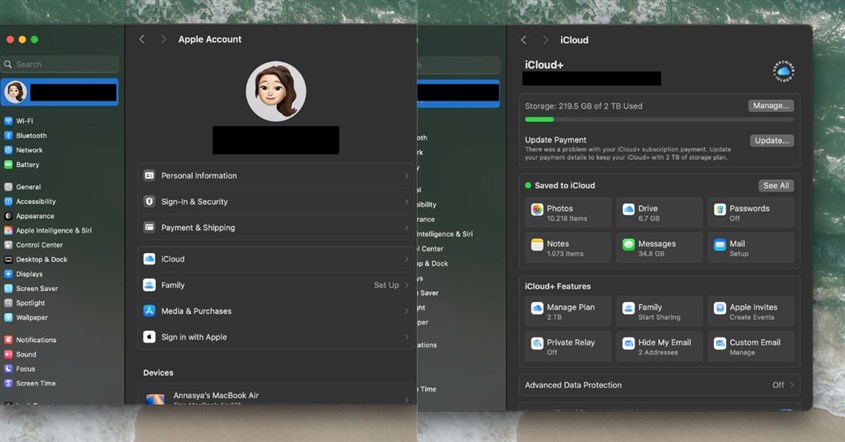Select Network in the sidebar
Screen dimensions: 845x442
click(x=23, y=150)
